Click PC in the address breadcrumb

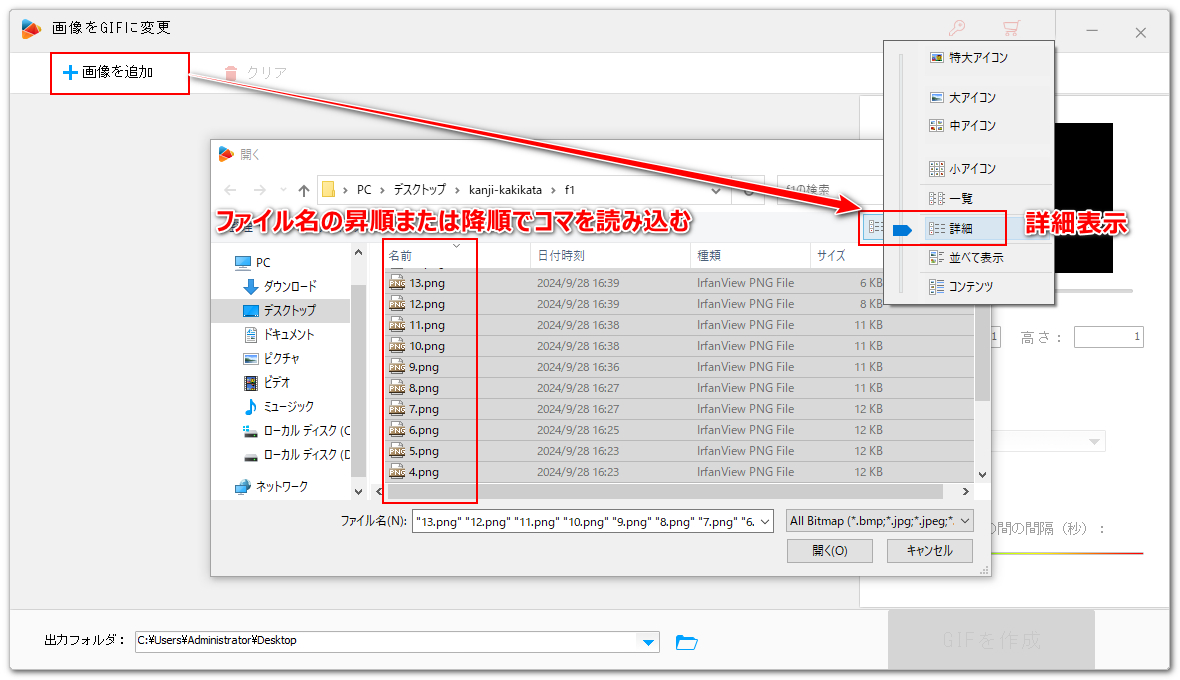[x=363, y=190]
